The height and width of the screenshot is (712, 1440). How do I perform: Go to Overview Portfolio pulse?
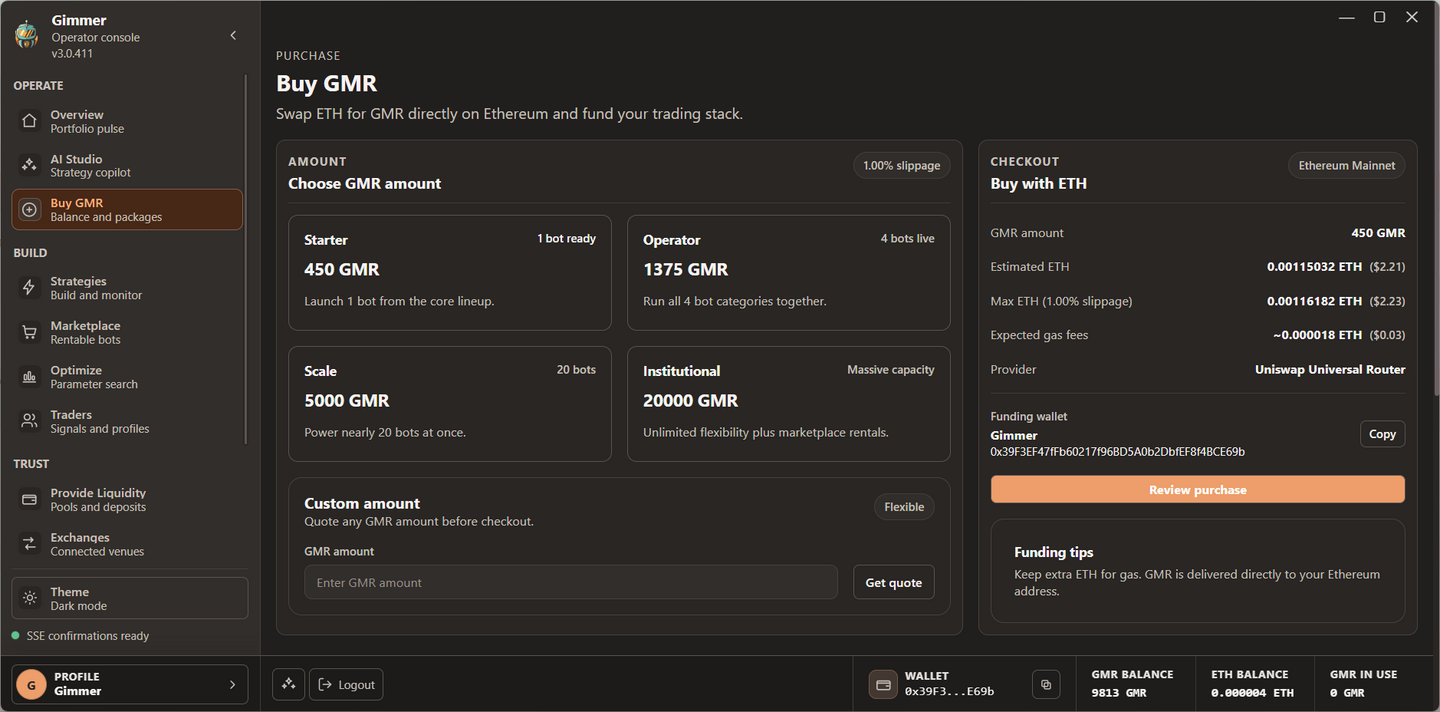[127, 122]
